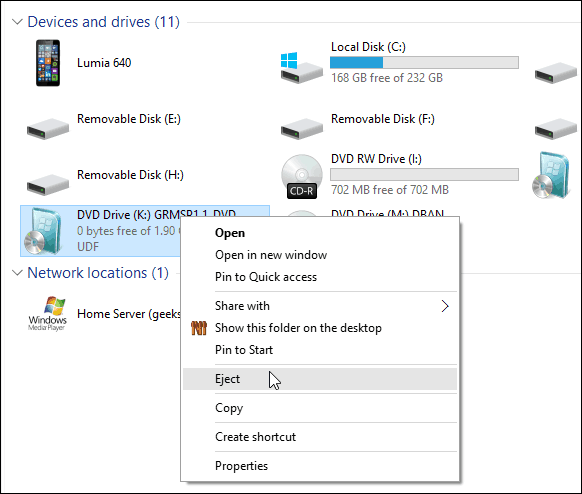The image size is (582, 494).
Task: Select the Lumia 640 label
Action: [x=104, y=63]
